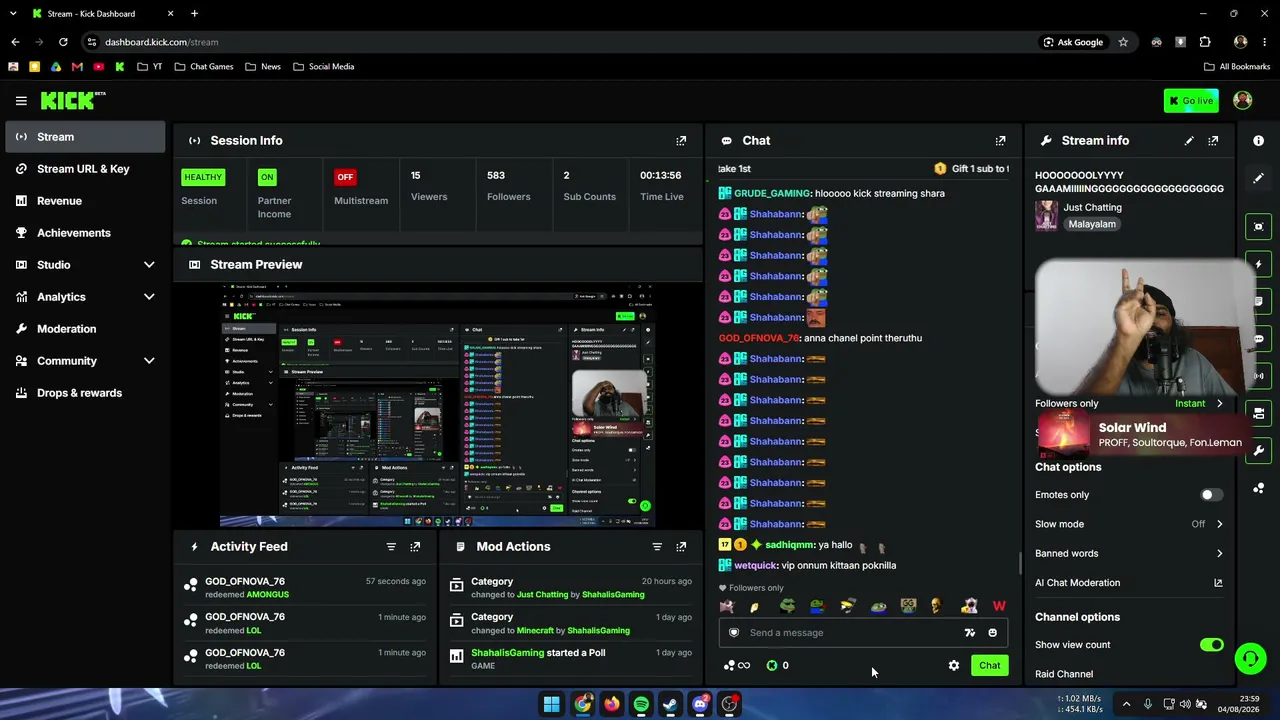The width and height of the screenshot is (1280, 720).
Task: Insert the red W emote
Action: [x=999, y=606]
